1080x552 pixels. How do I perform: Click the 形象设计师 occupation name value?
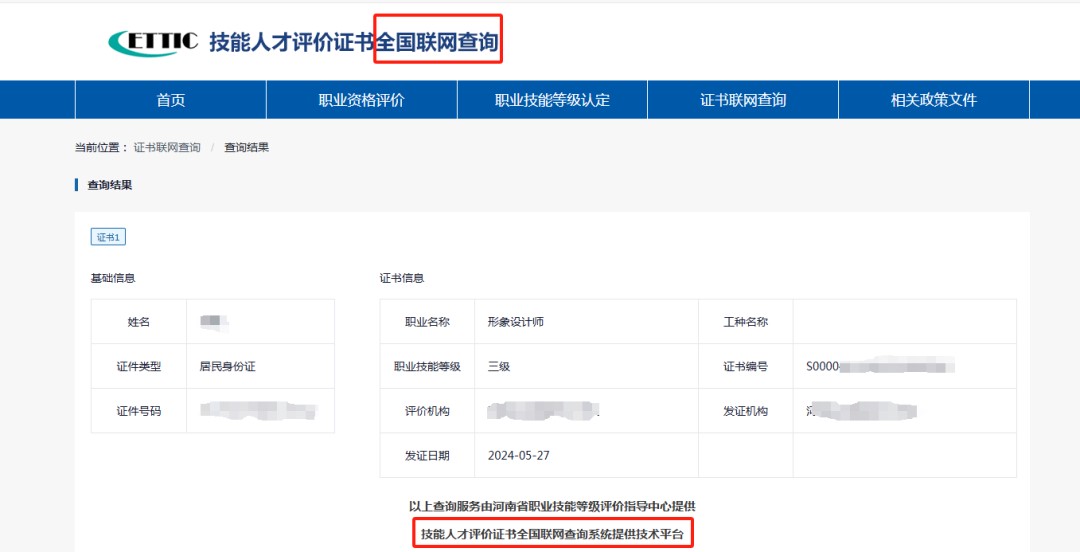pyautogui.click(x=516, y=322)
